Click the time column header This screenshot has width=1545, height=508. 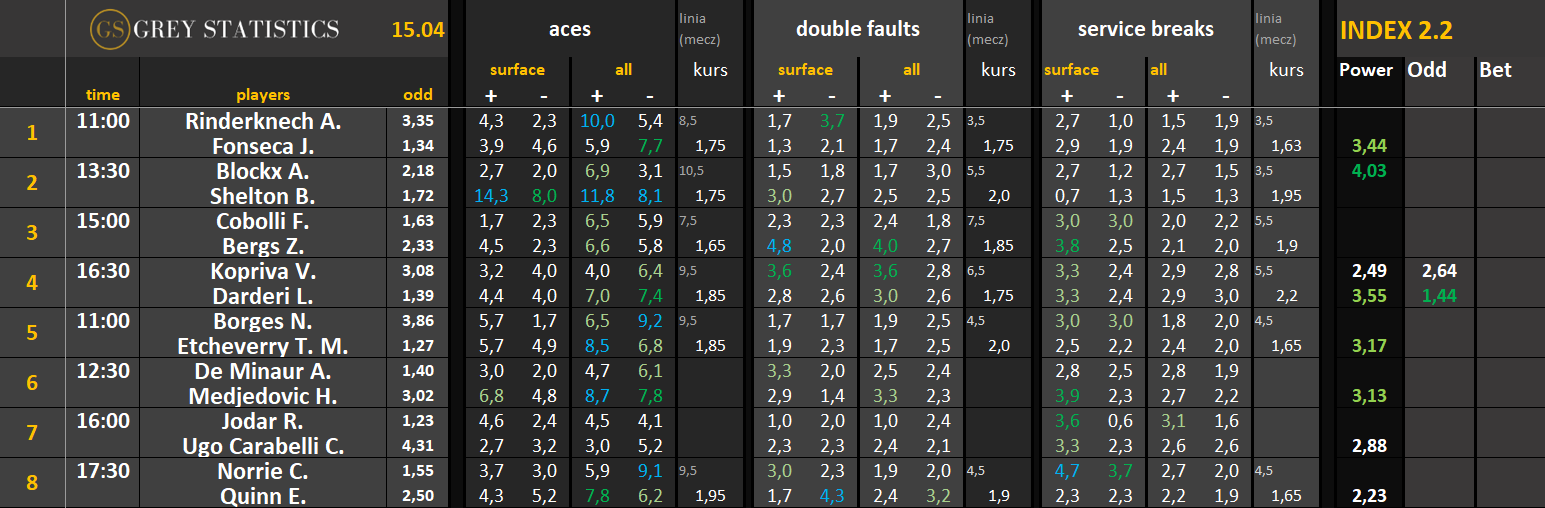click(x=102, y=95)
